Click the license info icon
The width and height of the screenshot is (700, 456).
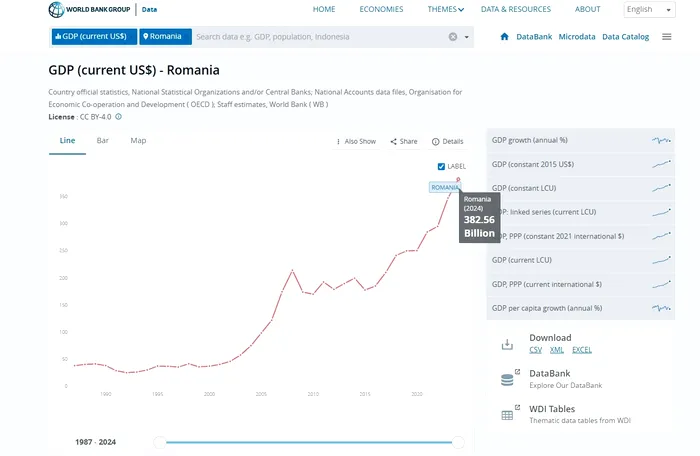click(x=118, y=116)
